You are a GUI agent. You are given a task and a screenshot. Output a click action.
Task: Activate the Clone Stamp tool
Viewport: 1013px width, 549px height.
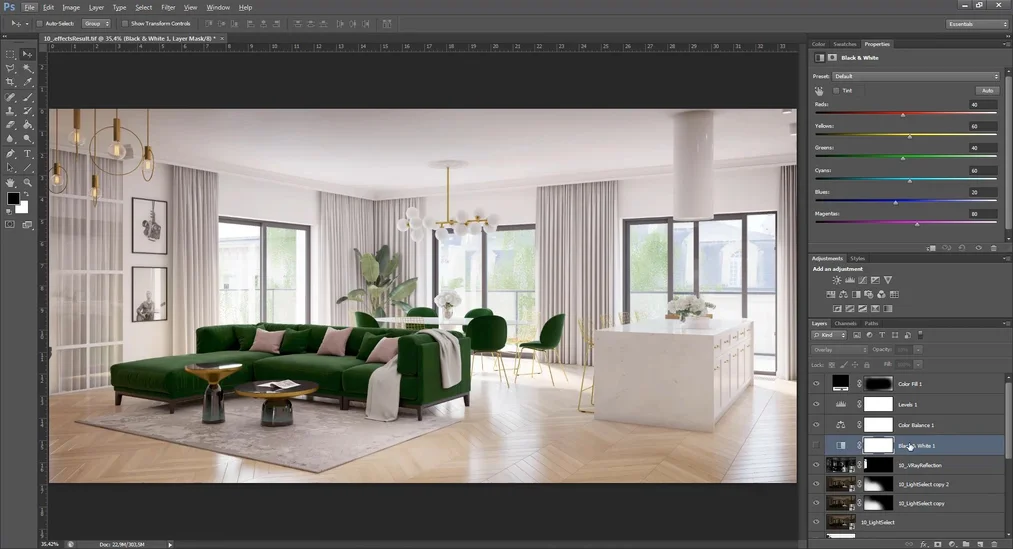[x=10, y=111]
